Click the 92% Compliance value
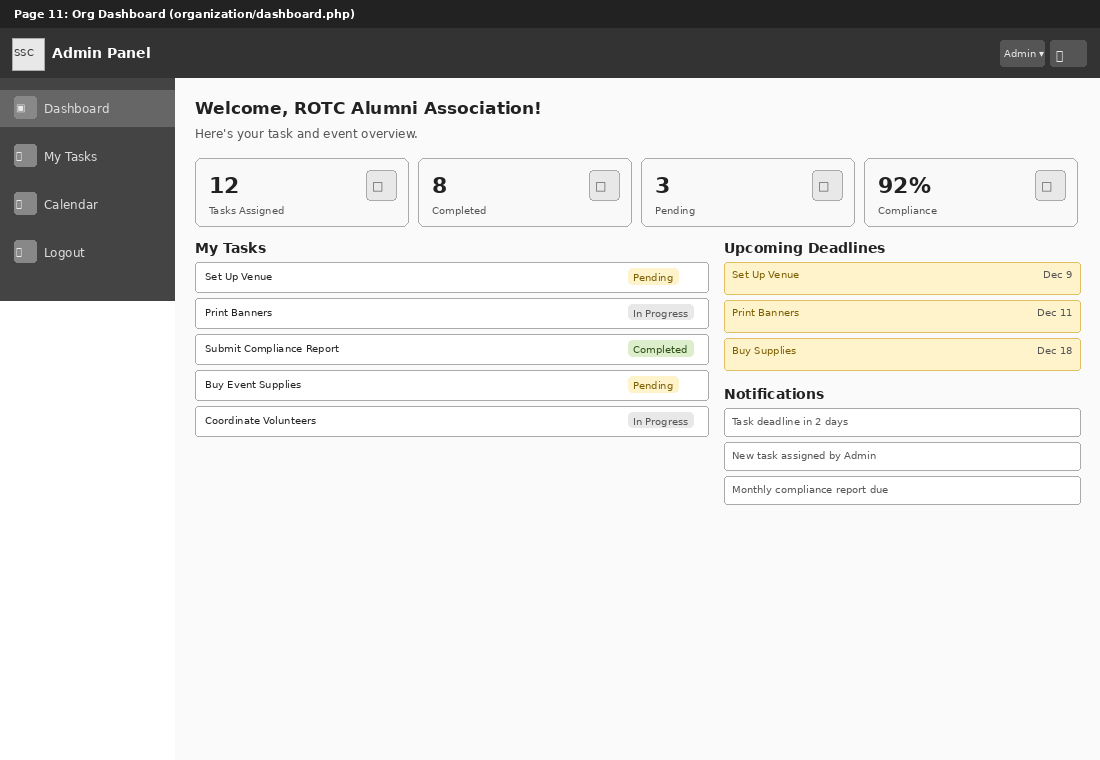 [x=904, y=185]
